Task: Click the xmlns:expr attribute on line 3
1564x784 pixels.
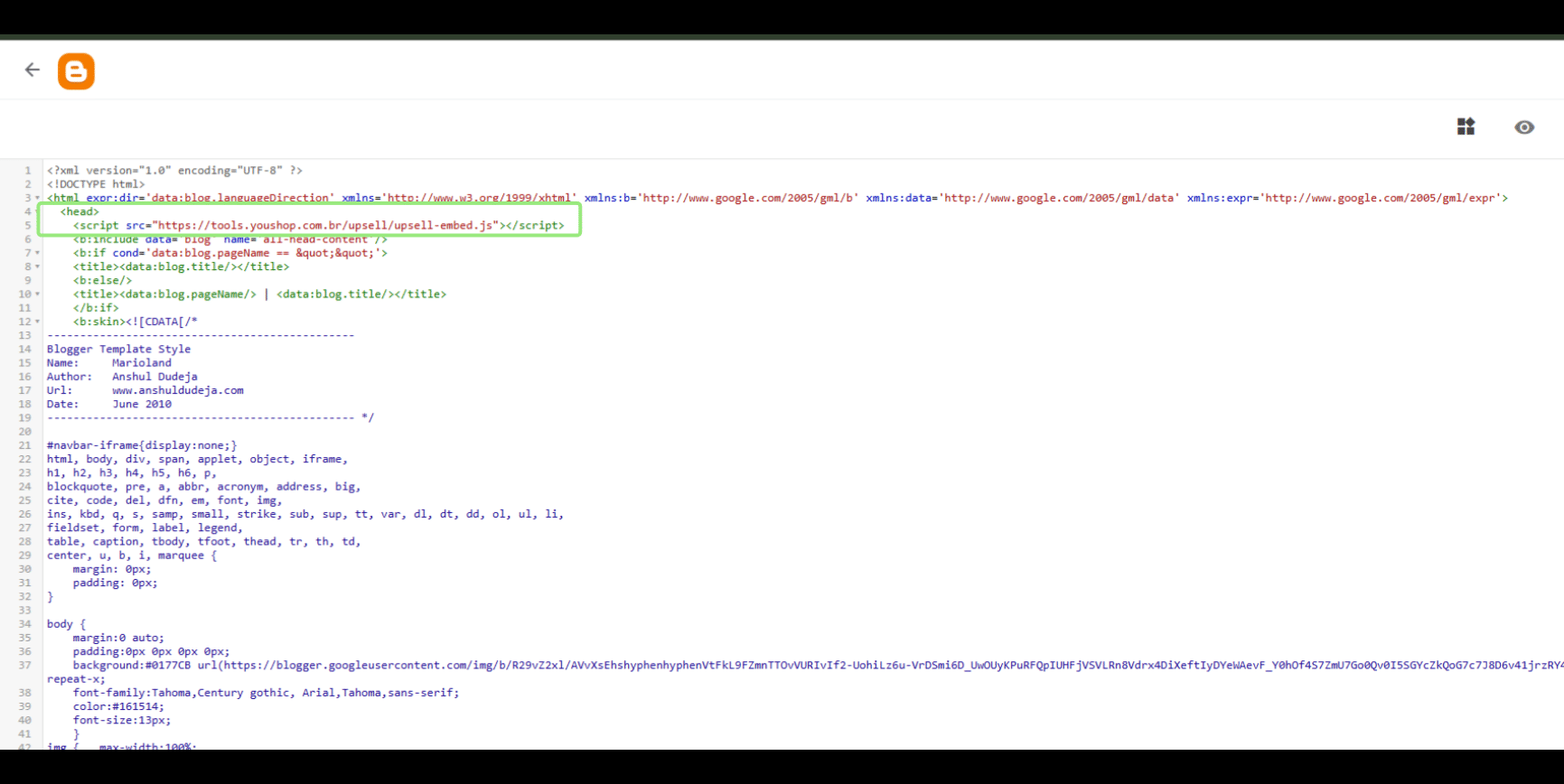Action: click(1344, 198)
